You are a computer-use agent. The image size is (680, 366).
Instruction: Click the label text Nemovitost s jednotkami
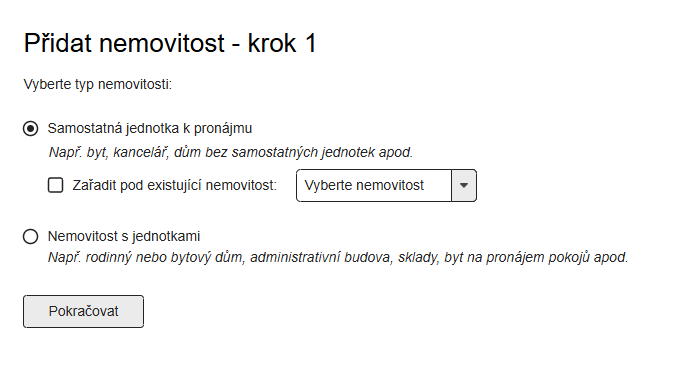(x=124, y=236)
